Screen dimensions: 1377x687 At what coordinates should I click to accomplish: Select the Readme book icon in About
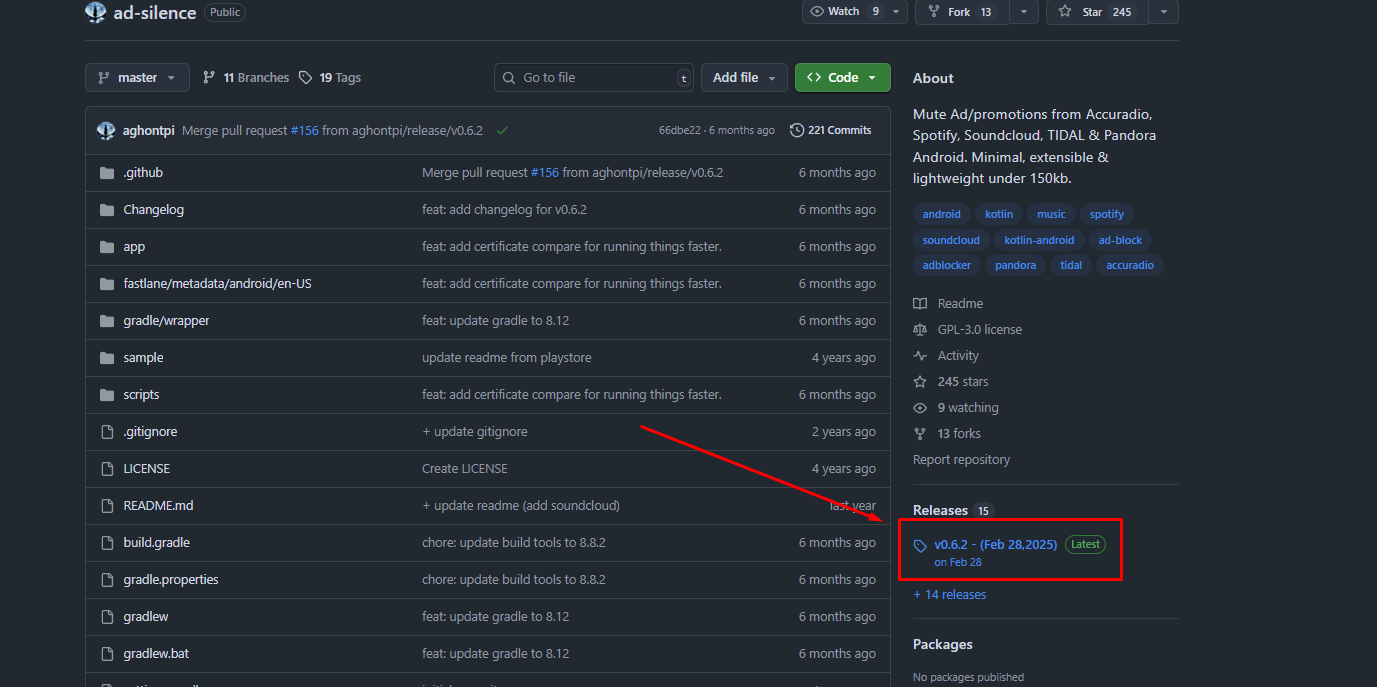(921, 303)
